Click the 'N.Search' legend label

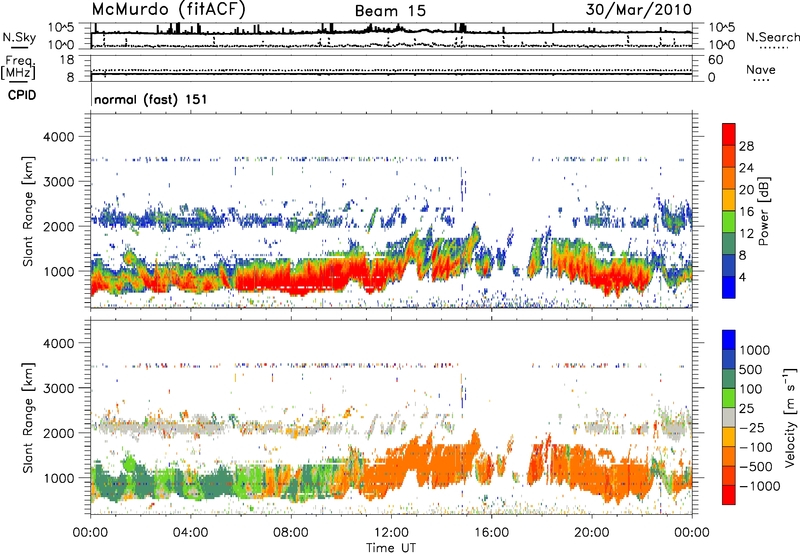click(772, 37)
